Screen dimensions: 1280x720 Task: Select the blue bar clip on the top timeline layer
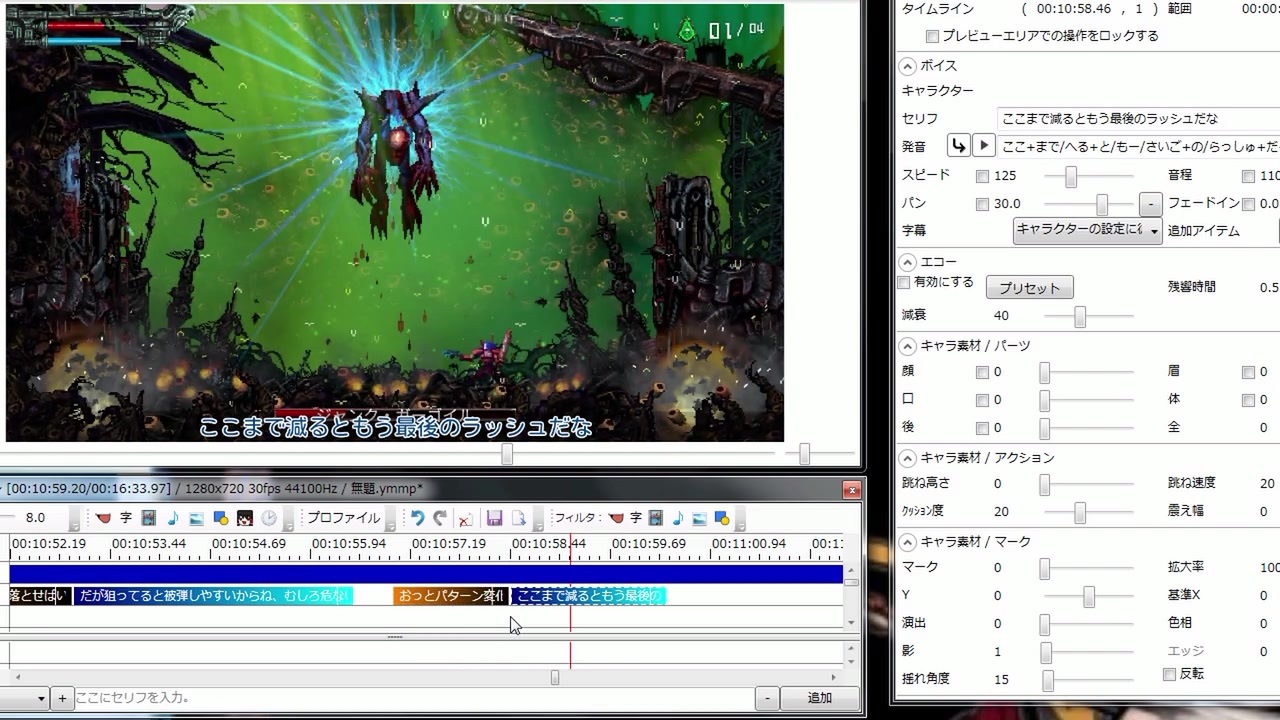point(426,574)
